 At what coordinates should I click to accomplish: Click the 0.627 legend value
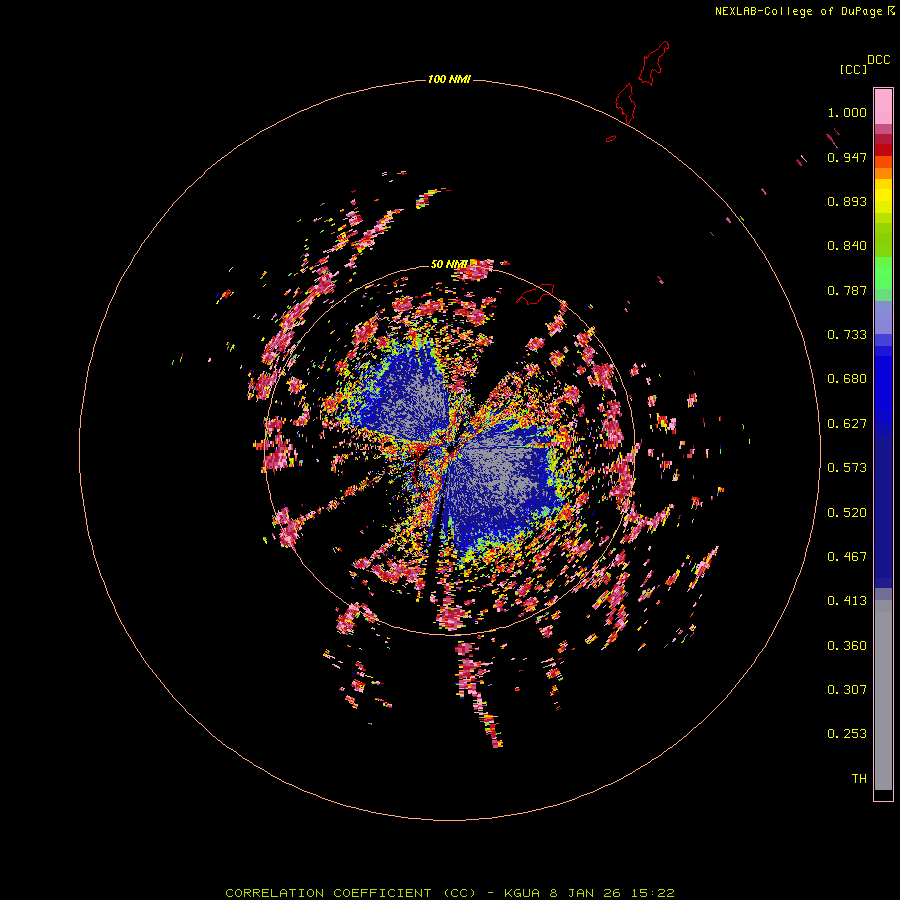click(847, 424)
